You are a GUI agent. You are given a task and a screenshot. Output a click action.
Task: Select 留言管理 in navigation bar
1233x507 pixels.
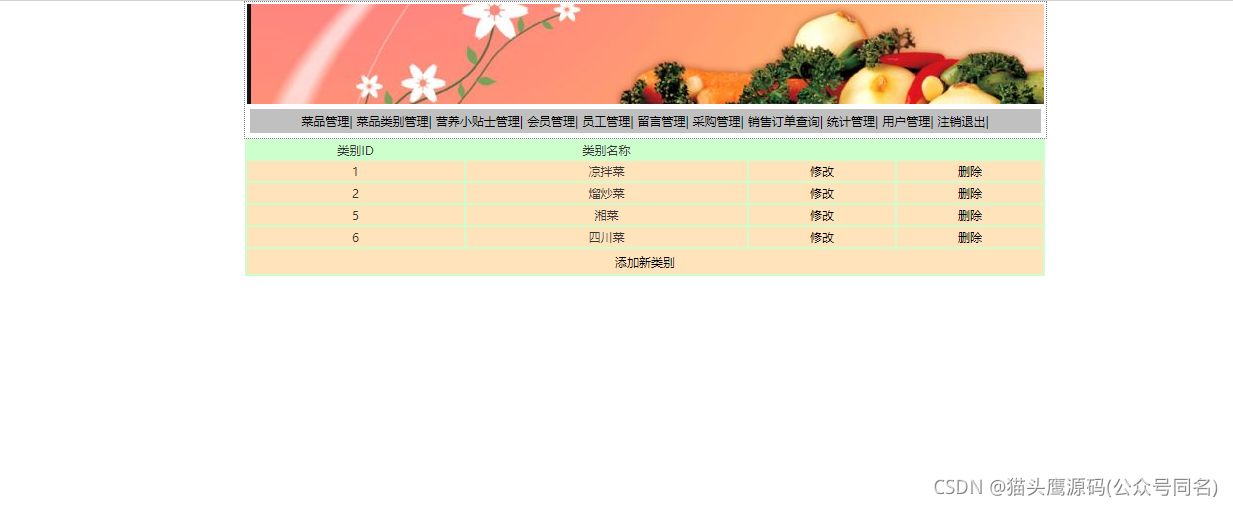click(x=661, y=122)
